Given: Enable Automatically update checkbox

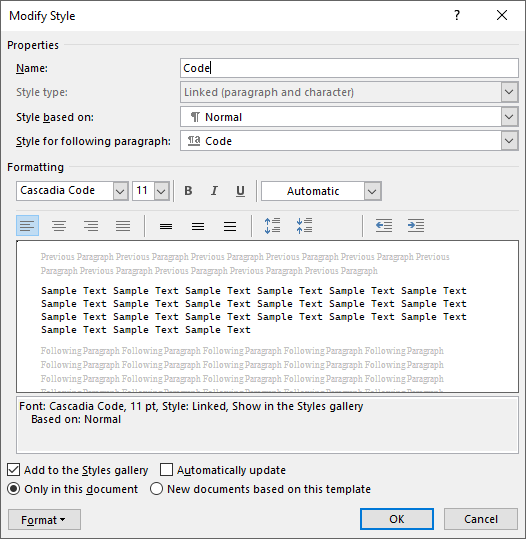Looking at the screenshot, I should click(166, 470).
